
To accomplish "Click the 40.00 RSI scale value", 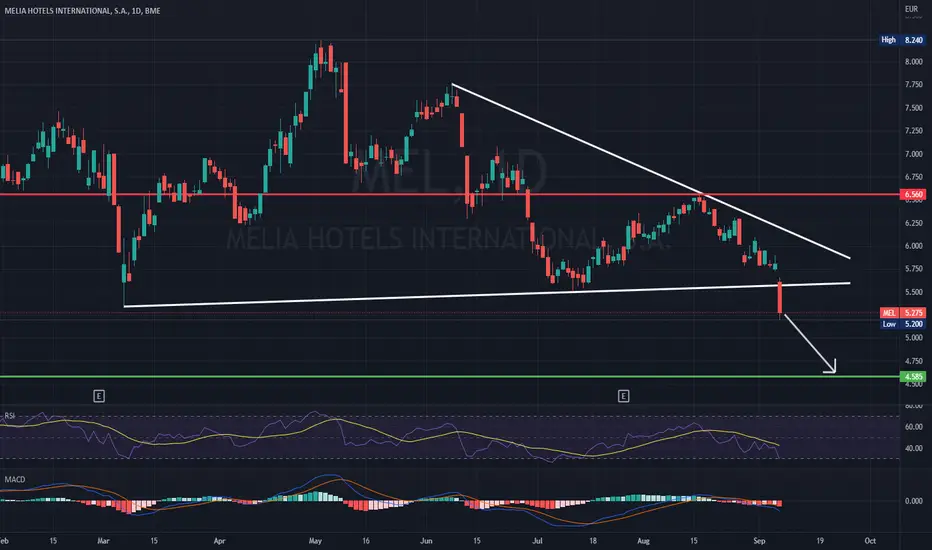I will point(914,448).
